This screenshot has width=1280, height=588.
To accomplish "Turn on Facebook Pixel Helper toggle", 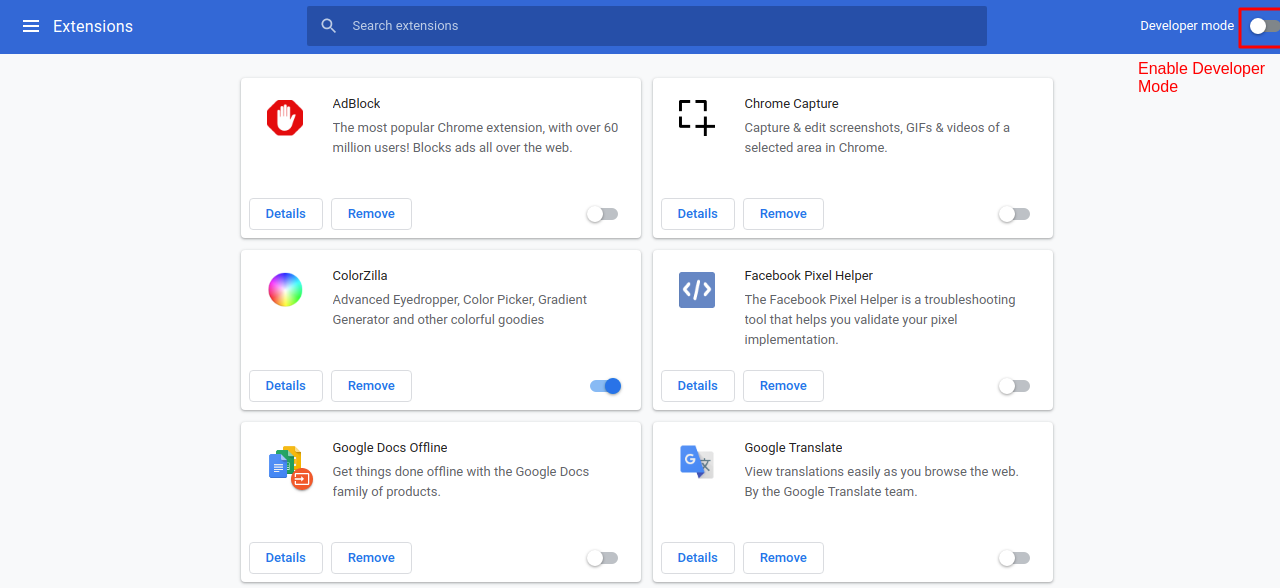I will [1014, 386].
